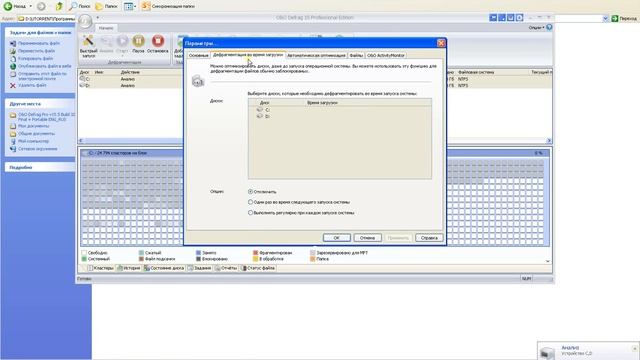This screenshot has width=640, height=360.
Task: Click the round O&O application orb
Action: click(x=85, y=21)
